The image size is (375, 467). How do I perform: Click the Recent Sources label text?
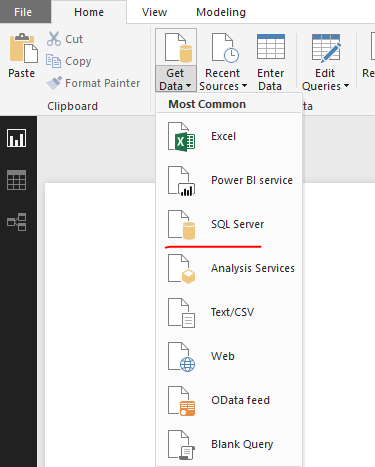point(222,79)
